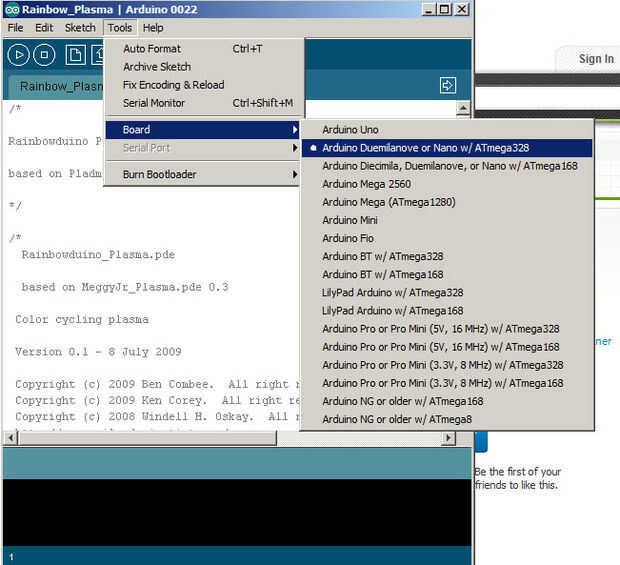This screenshot has height=565, width=620.
Task: Click the 'Rainbowduino_Plasma.pde' comment line
Action: click(x=98, y=255)
